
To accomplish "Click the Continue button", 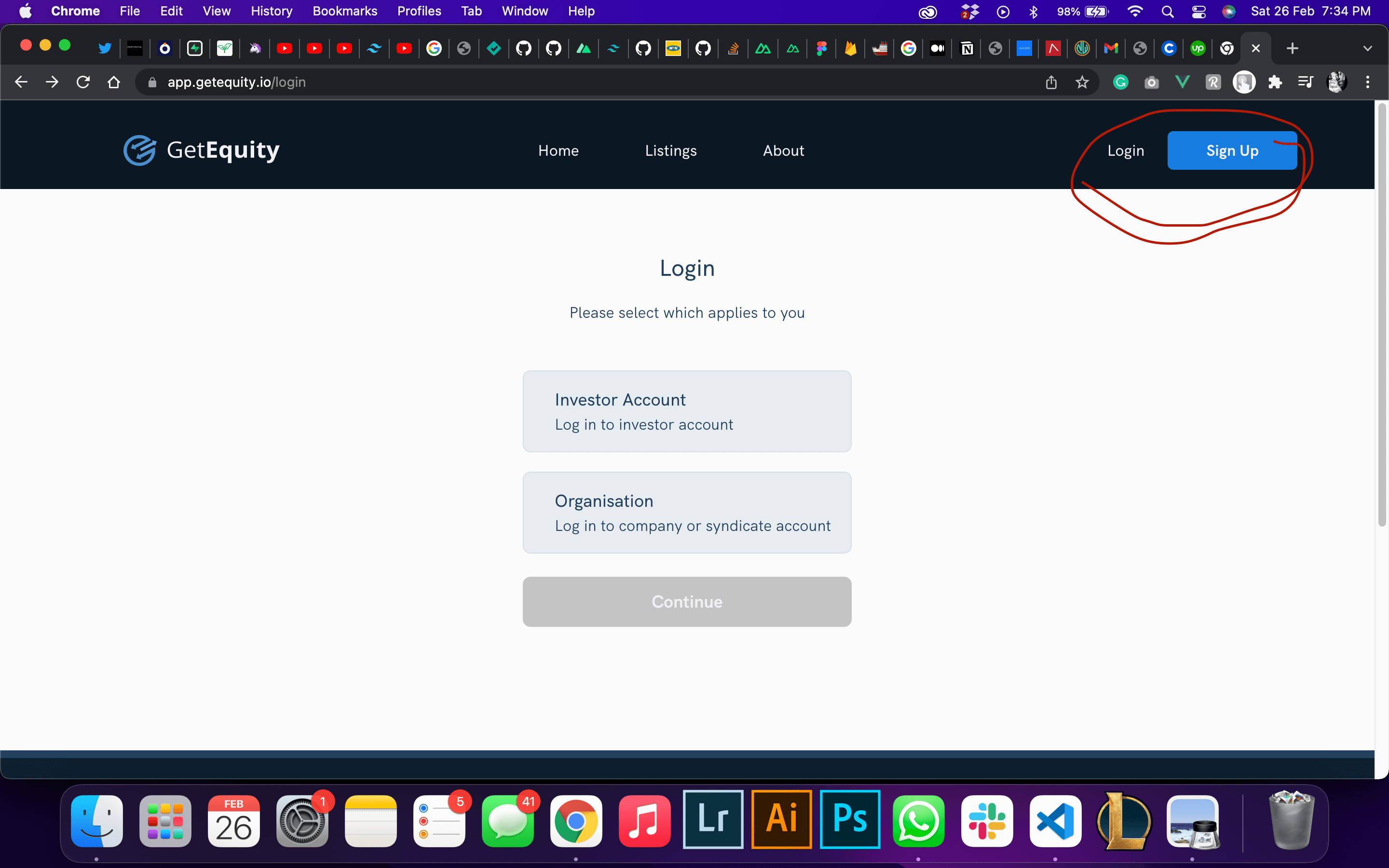I will pos(686,602).
